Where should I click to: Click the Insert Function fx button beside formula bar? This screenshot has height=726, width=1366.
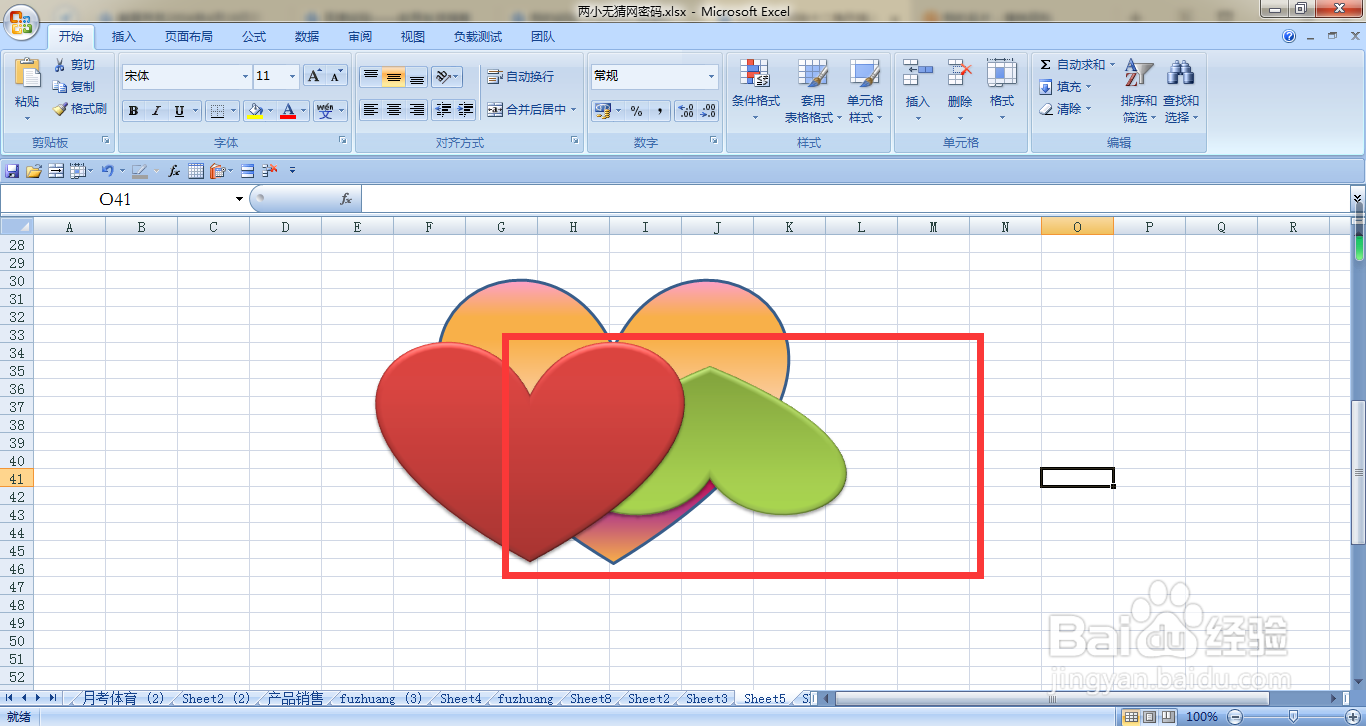pos(346,199)
